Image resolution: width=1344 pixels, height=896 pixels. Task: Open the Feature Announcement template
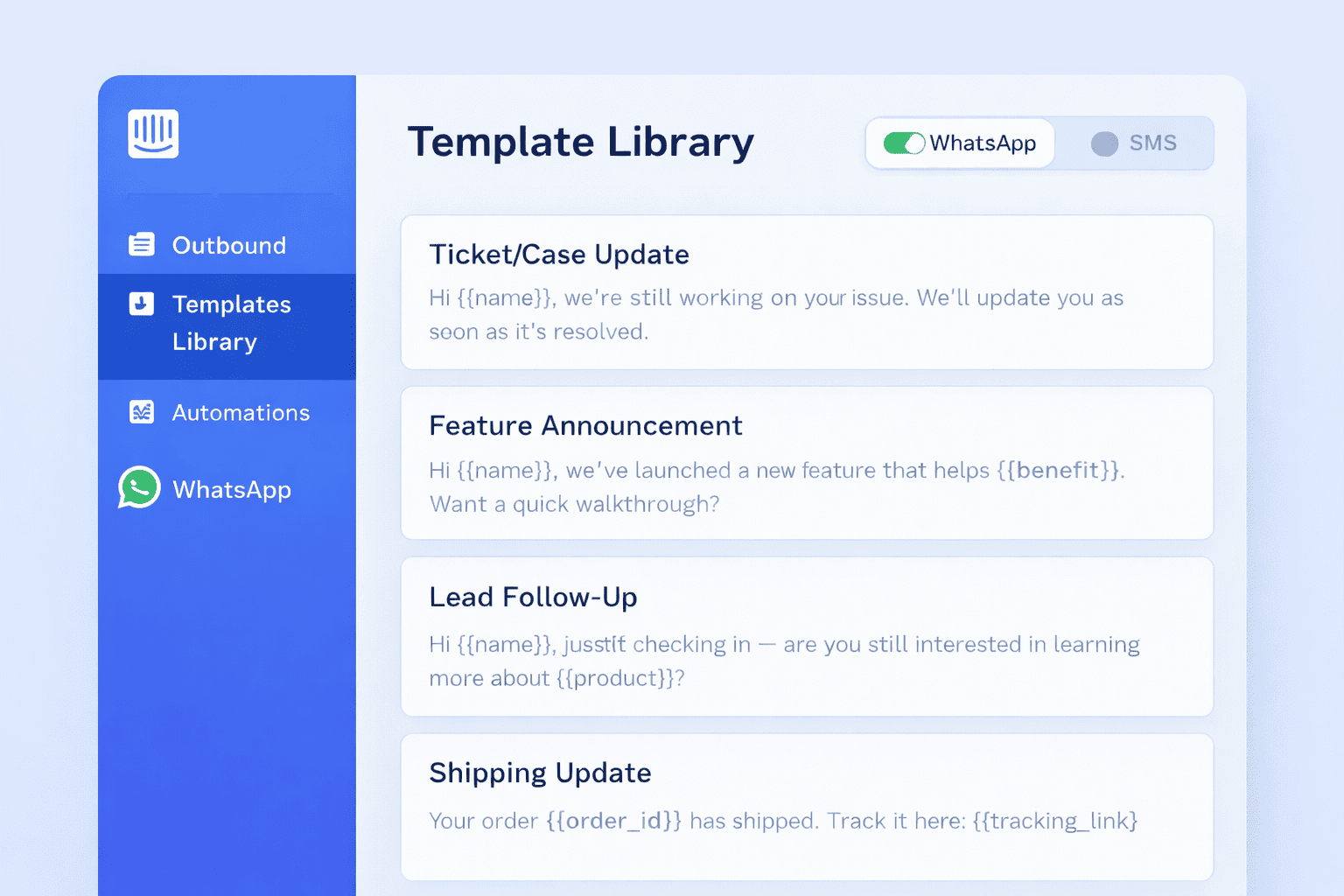[x=806, y=463]
